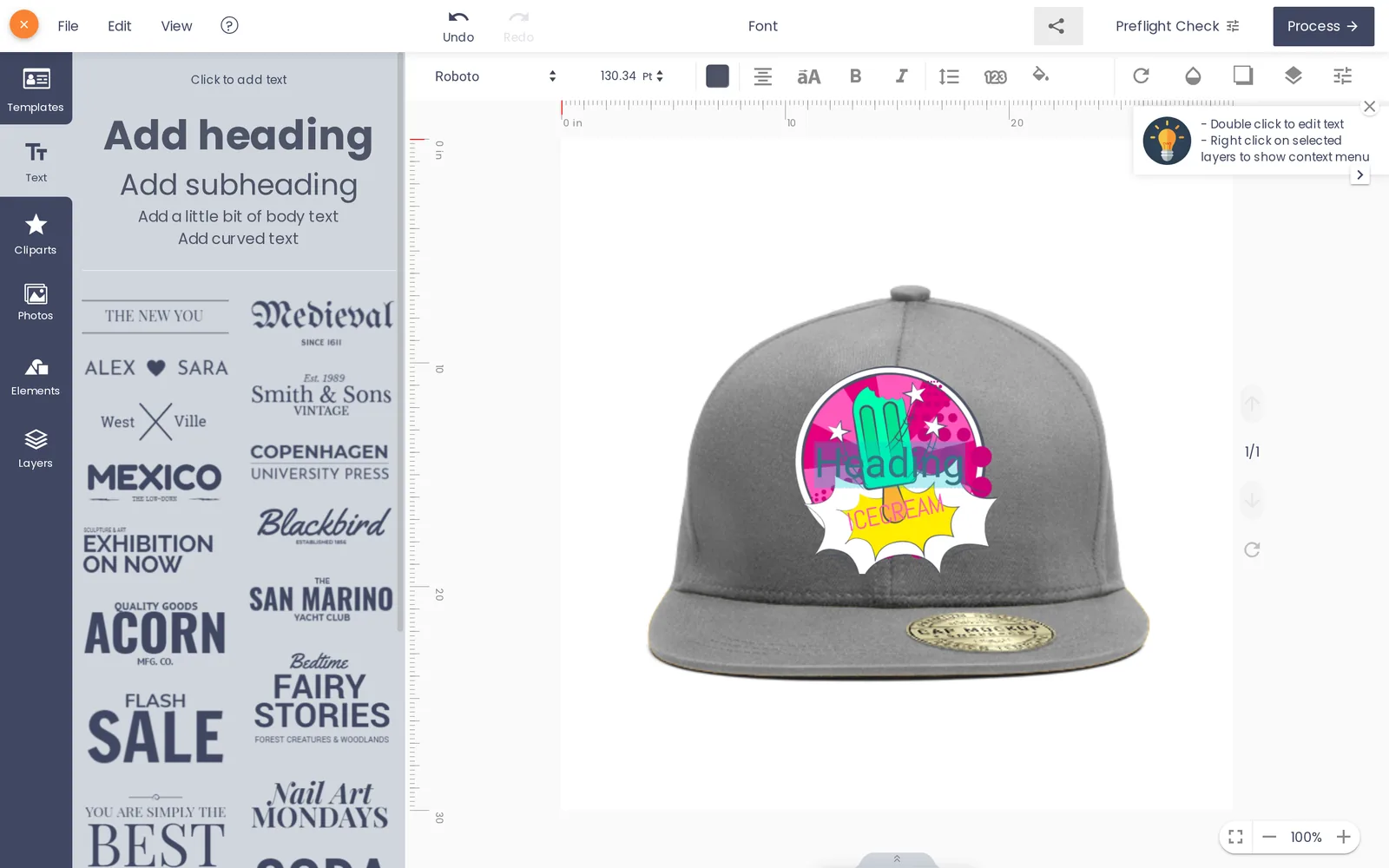Close the editor with the orange X
This screenshot has height=868, width=1389.
(x=24, y=24)
